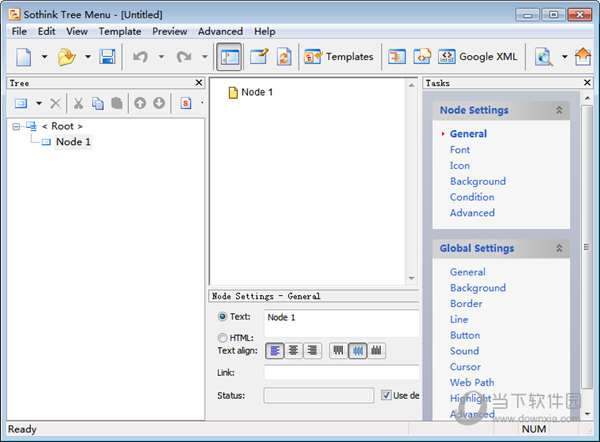Open the Help menu
600x442 pixels.
click(264, 31)
